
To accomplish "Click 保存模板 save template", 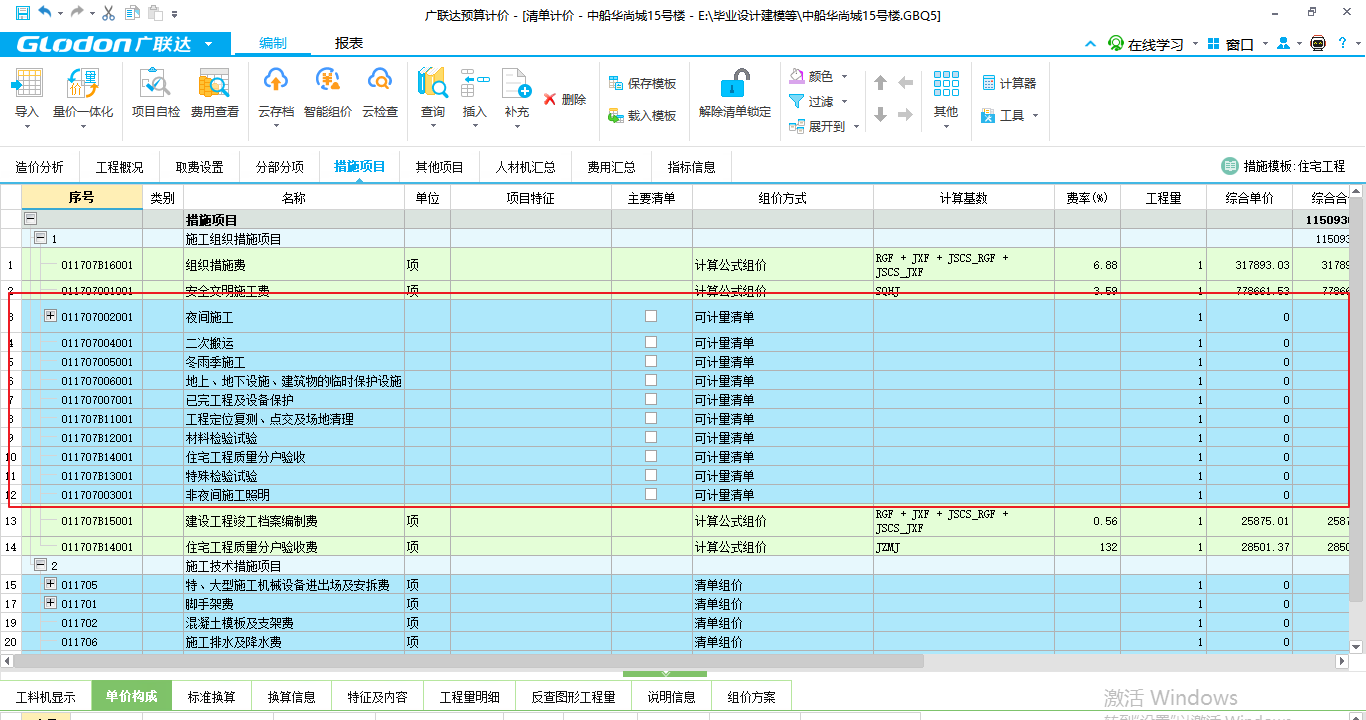I will pyautogui.click(x=643, y=83).
